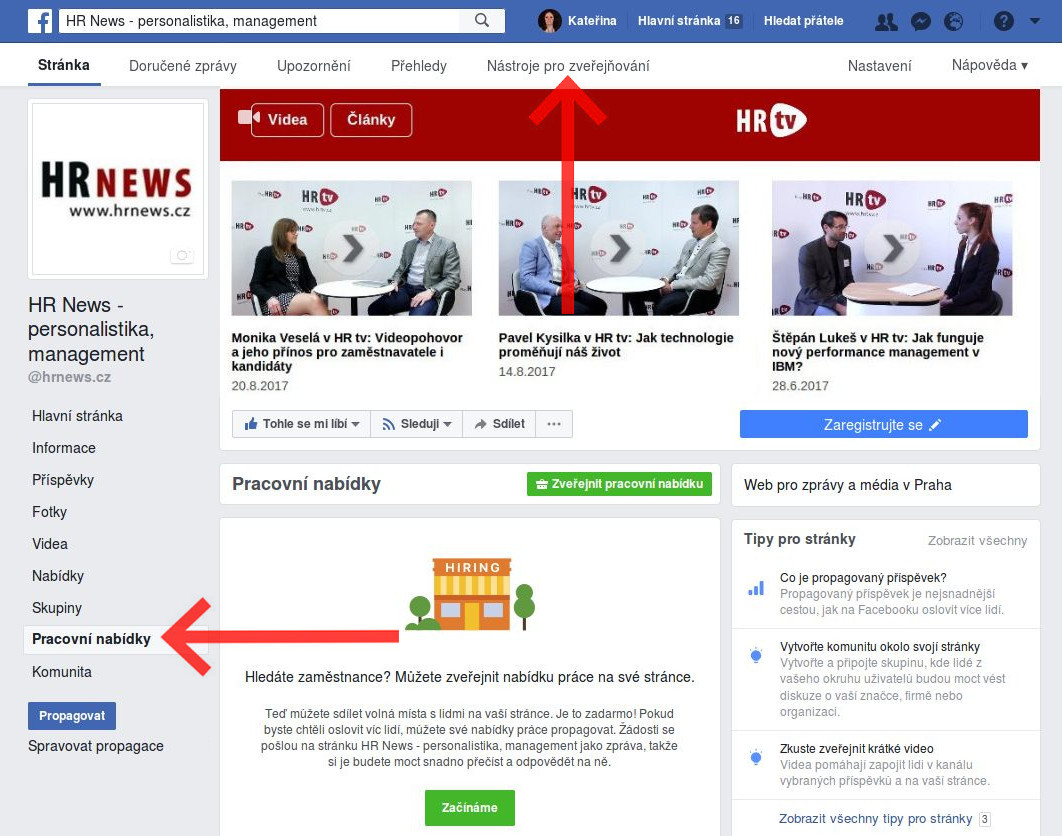Click the @hrnews.cz page handle
Image resolution: width=1062 pixels, height=836 pixels.
tap(70, 377)
